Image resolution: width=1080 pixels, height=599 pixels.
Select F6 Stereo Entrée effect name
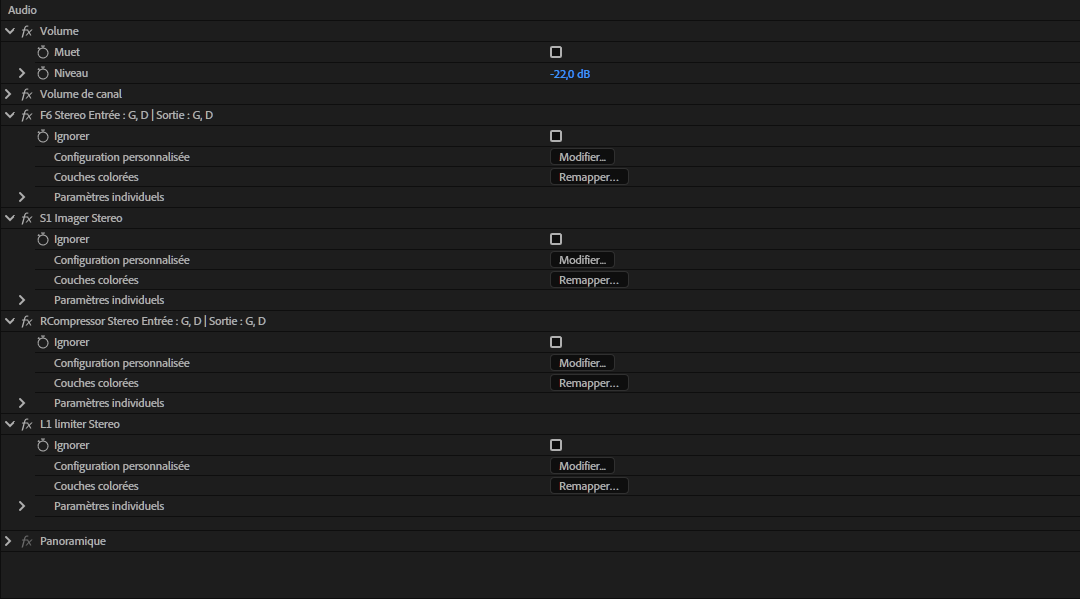[127, 115]
